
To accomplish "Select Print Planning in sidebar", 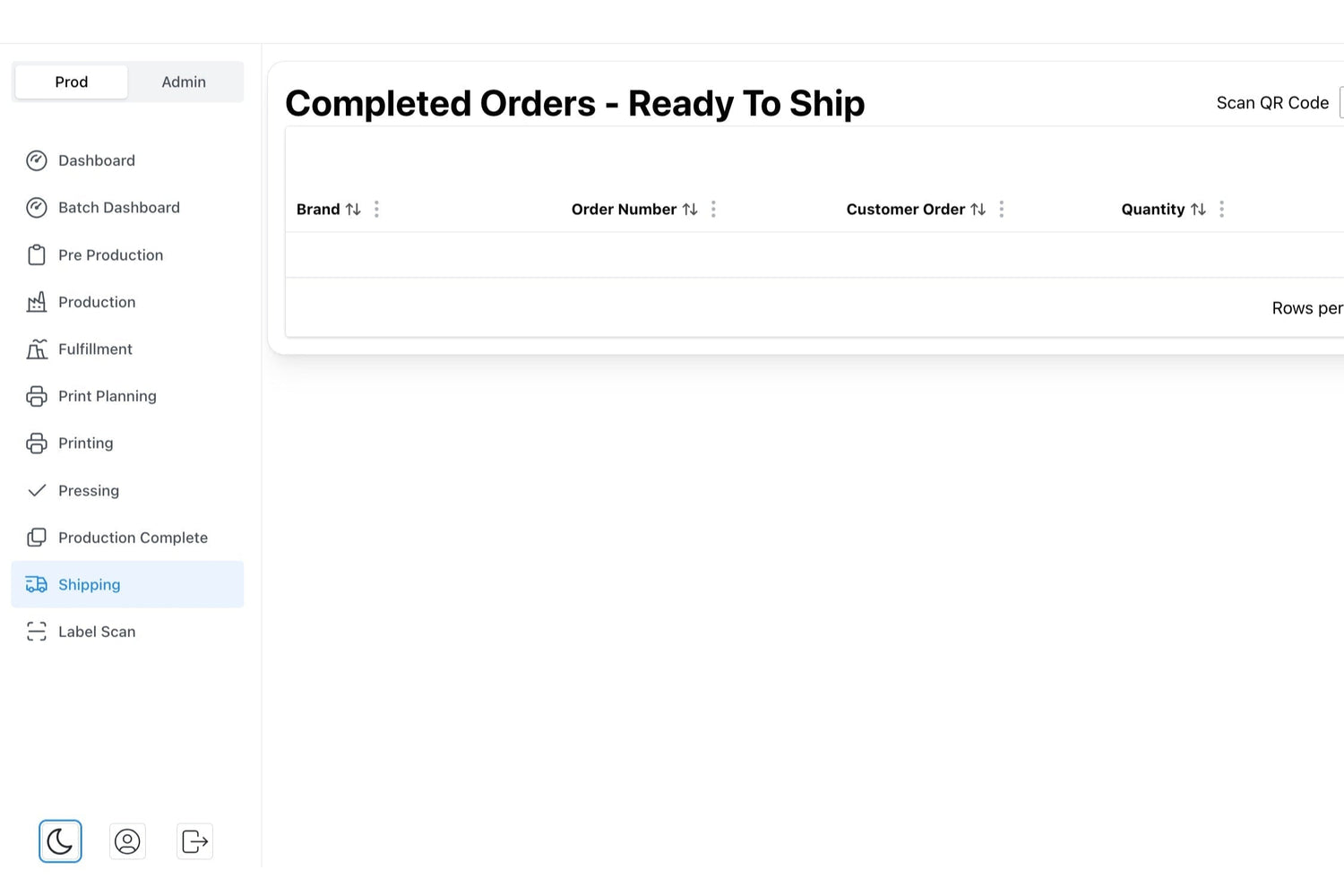I will pos(107,396).
